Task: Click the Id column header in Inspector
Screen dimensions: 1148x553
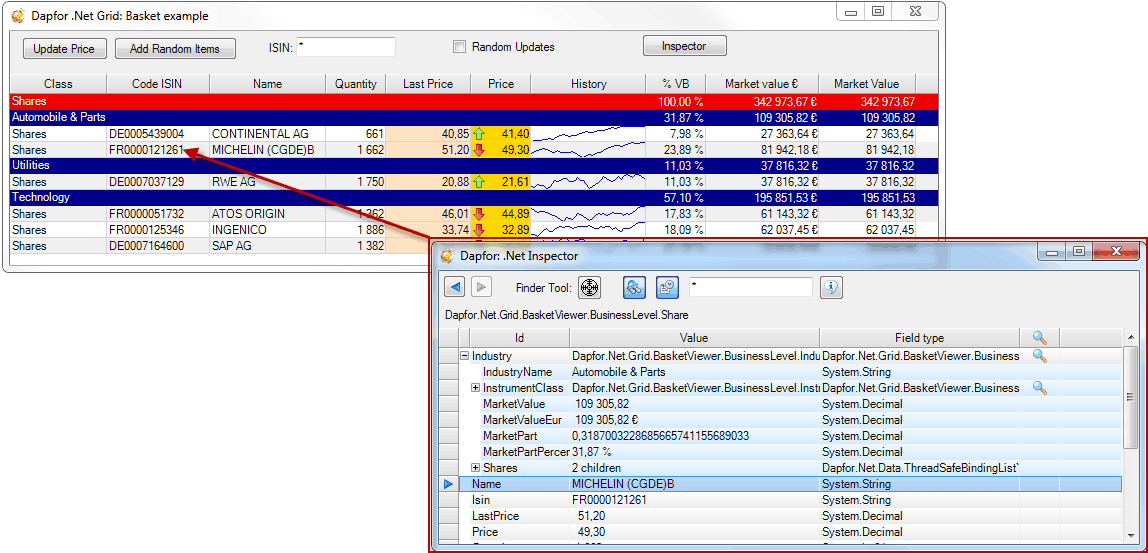Action: pyautogui.click(x=519, y=338)
